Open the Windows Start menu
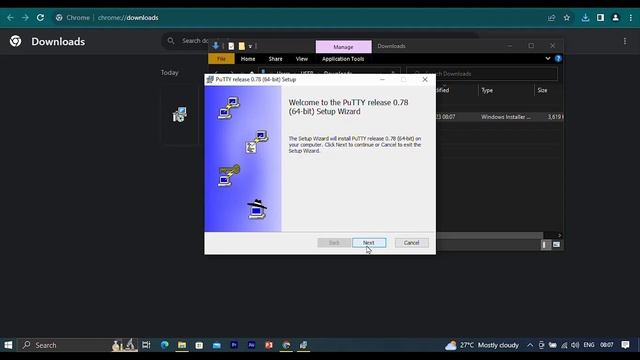 pyautogui.click(x=8, y=345)
